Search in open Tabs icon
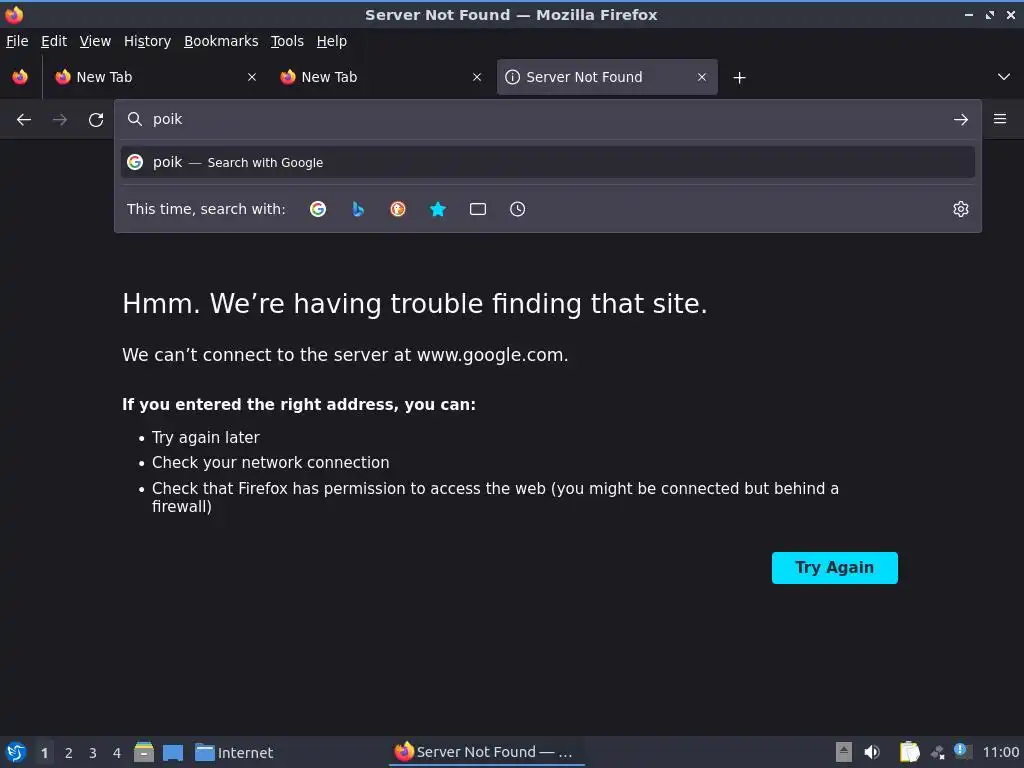The image size is (1024, 768). 478,209
